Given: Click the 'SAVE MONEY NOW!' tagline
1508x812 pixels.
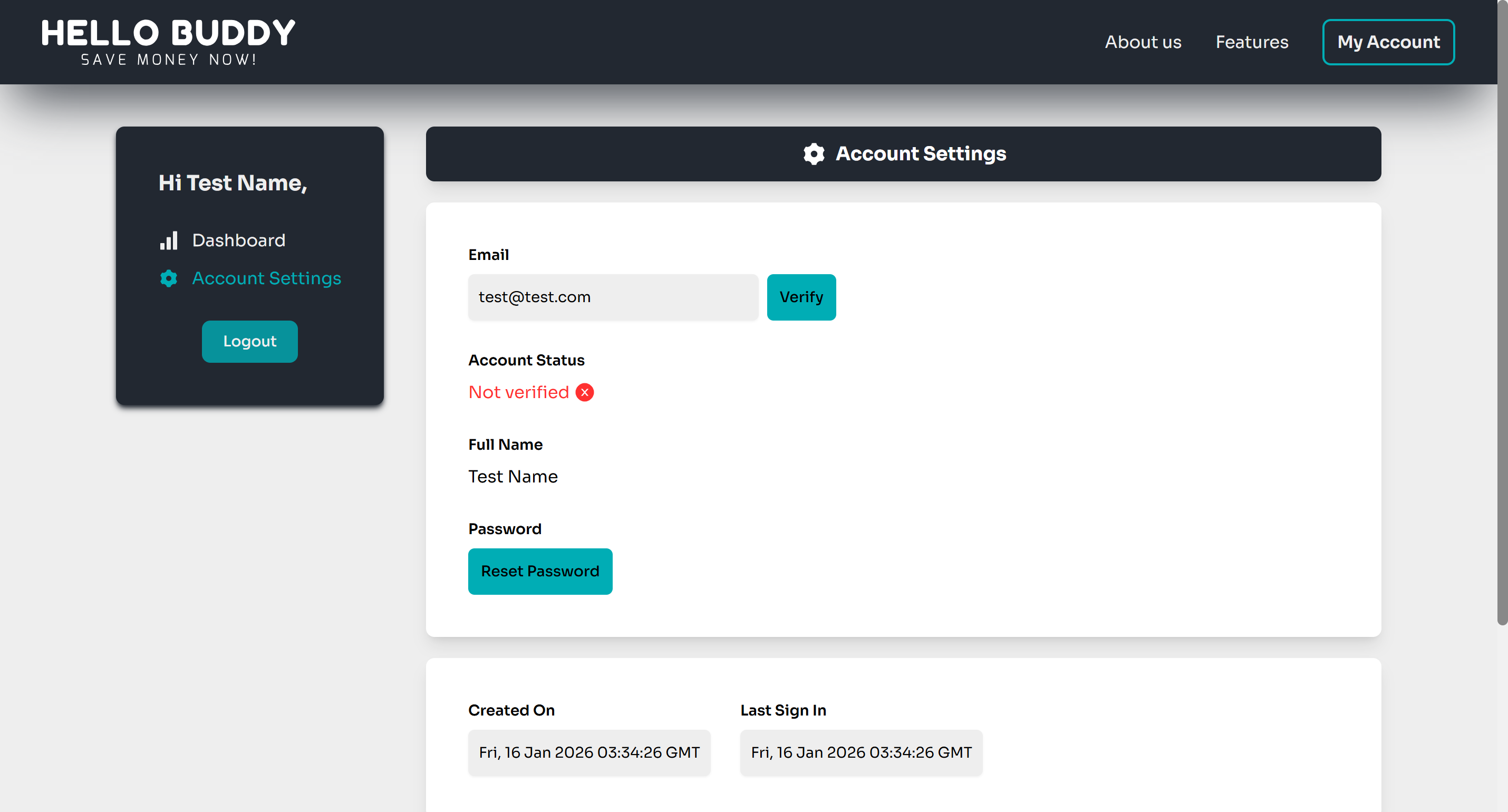Looking at the screenshot, I should coord(169,60).
